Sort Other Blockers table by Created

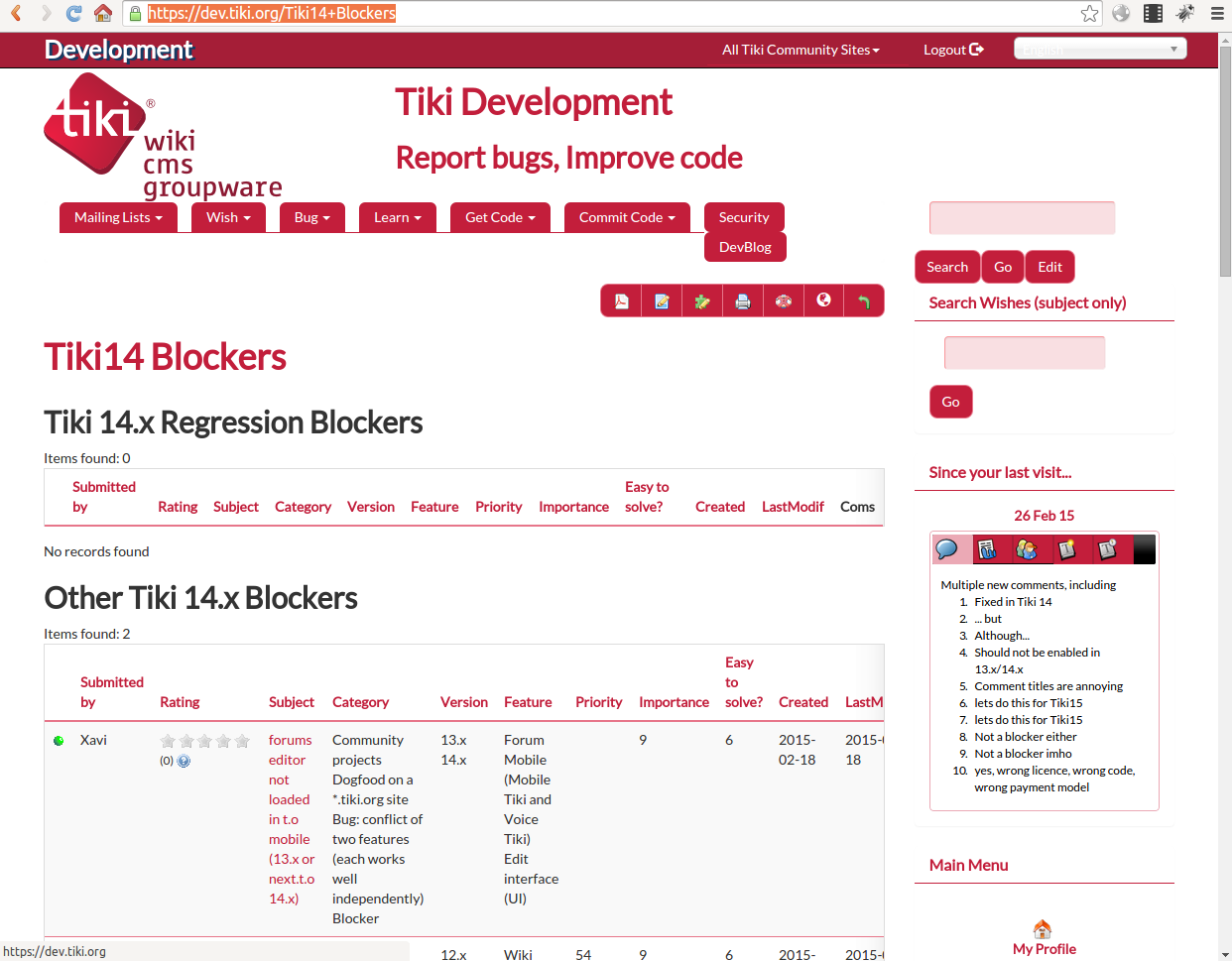coord(803,702)
